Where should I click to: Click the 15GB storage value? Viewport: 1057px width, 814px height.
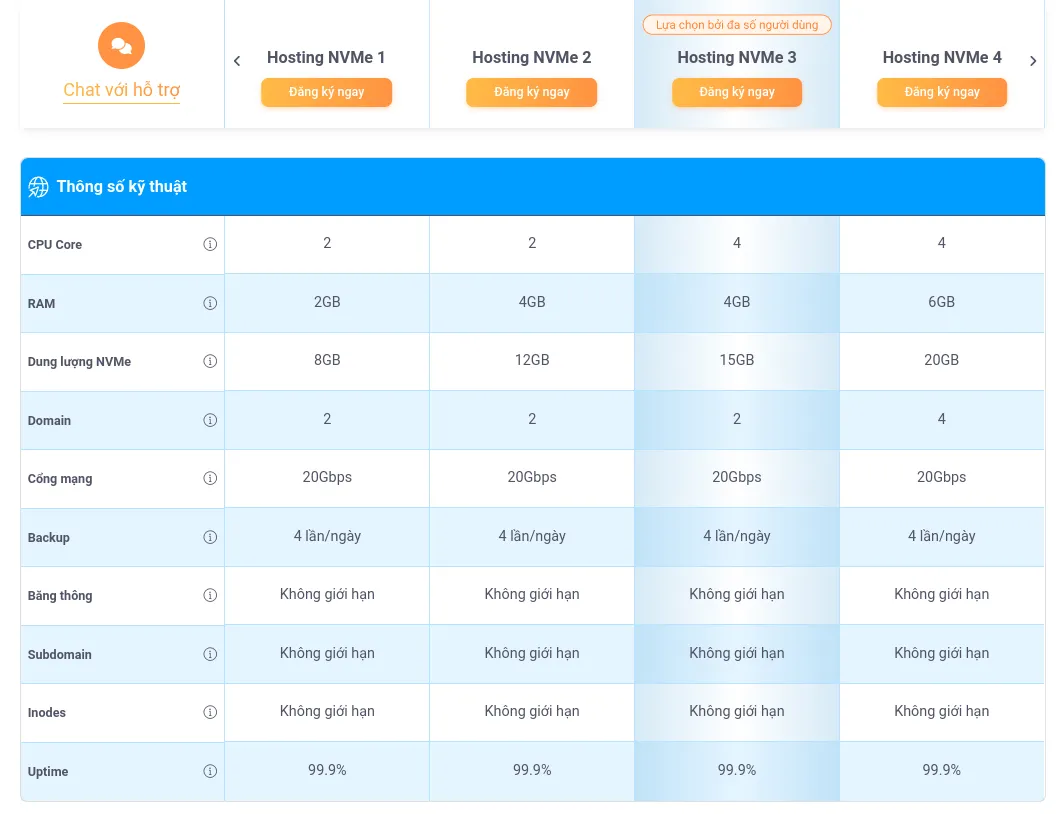pos(737,360)
